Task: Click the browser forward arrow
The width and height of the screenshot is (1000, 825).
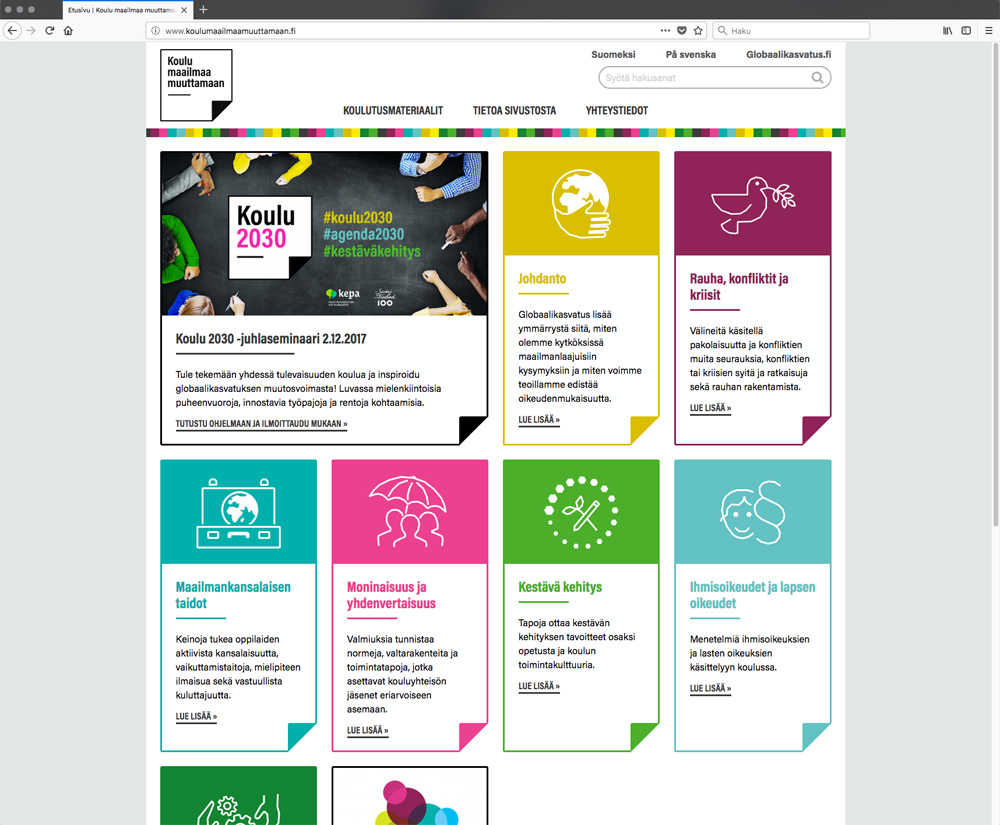Action: click(31, 31)
